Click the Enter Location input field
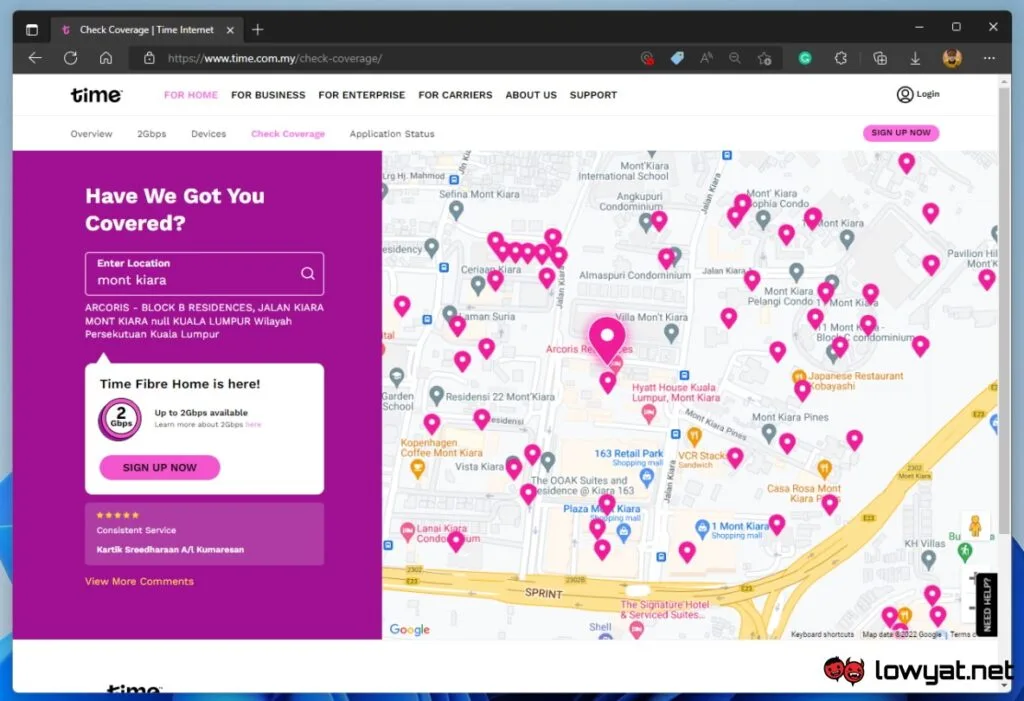This screenshot has width=1024, height=701. click(x=204, y=273)
